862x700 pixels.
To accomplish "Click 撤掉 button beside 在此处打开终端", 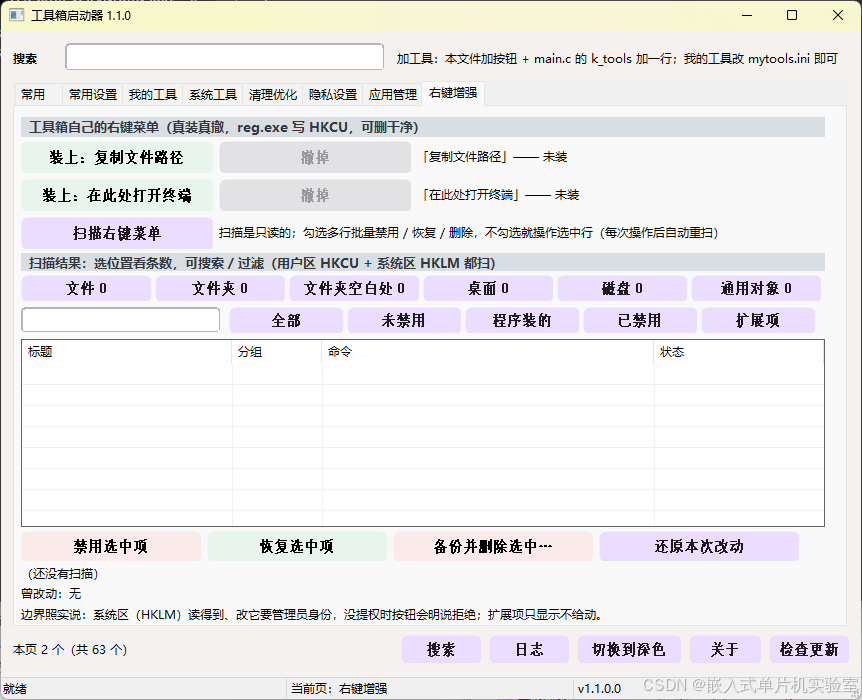I will pos(315,195).
